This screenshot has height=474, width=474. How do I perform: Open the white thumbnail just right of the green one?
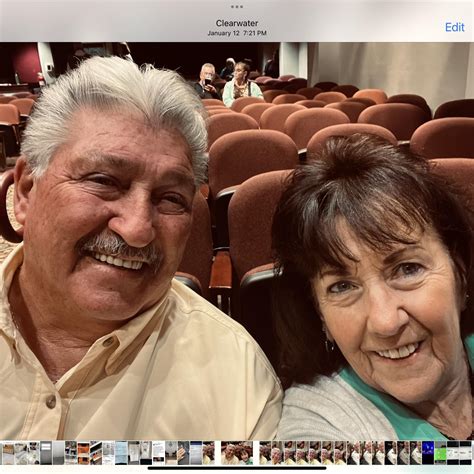[x=453, y=453]
